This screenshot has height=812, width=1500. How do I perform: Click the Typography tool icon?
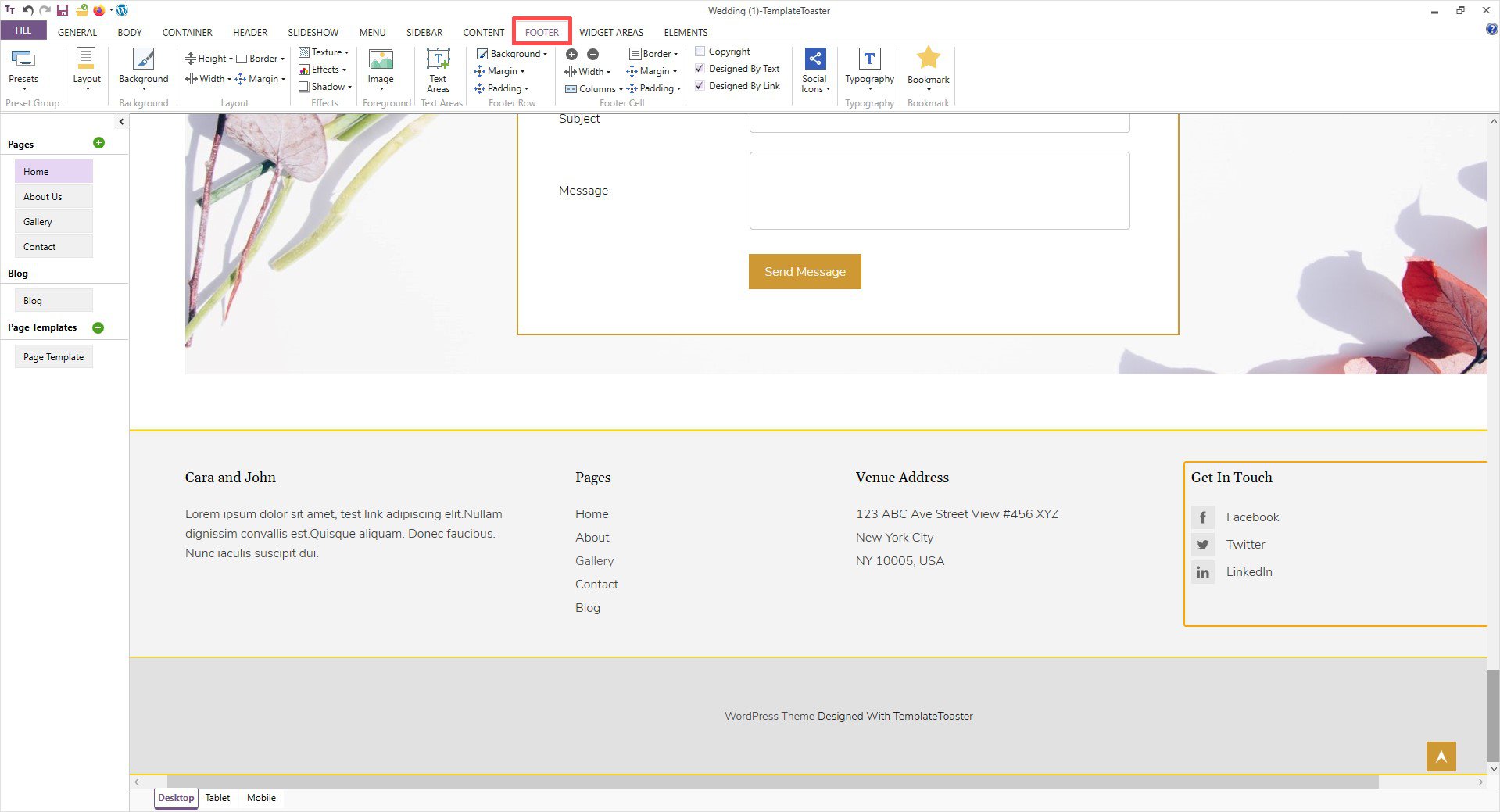pos(869,60)
